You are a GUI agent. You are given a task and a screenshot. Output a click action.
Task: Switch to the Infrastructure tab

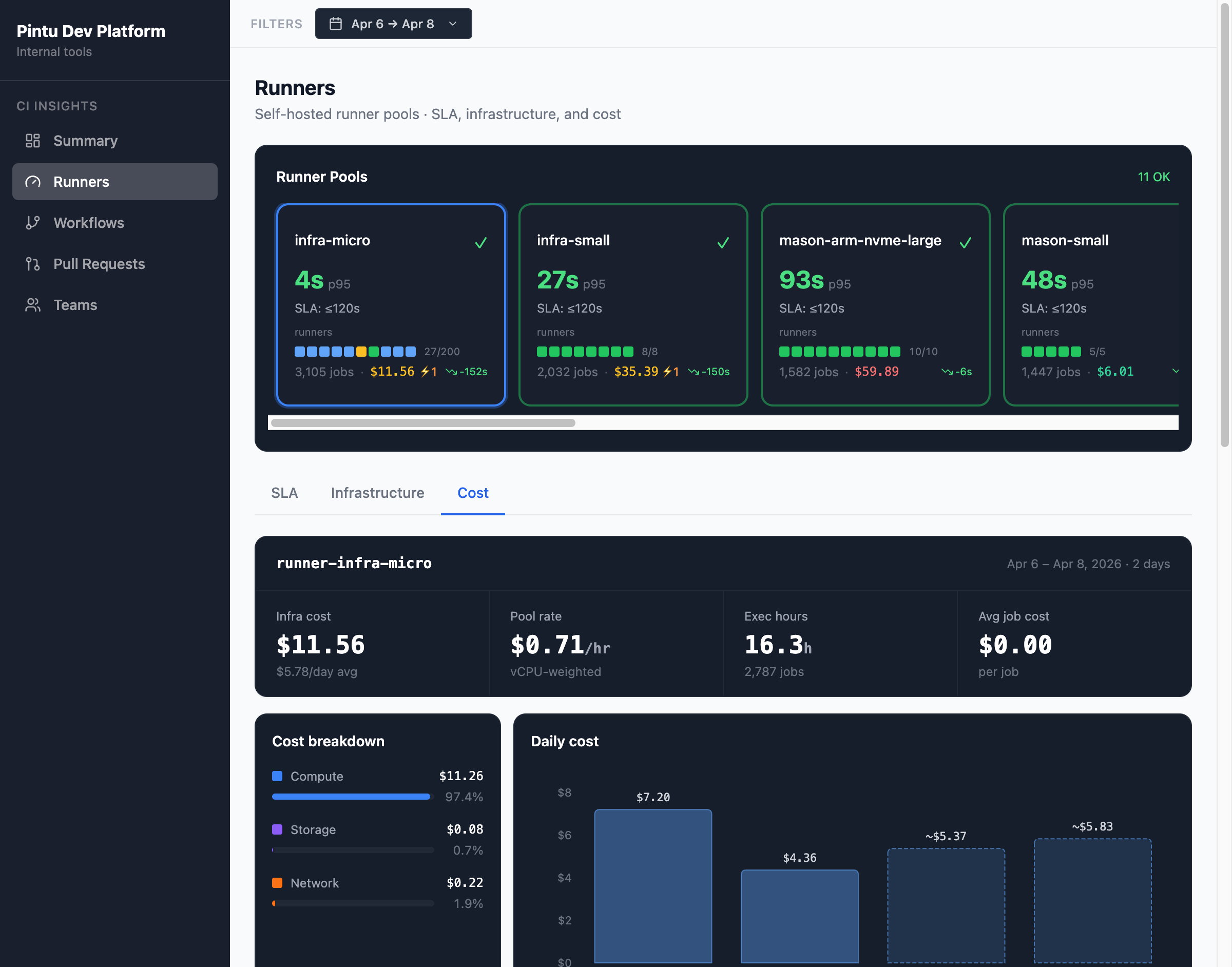click(x=377, y=493)
